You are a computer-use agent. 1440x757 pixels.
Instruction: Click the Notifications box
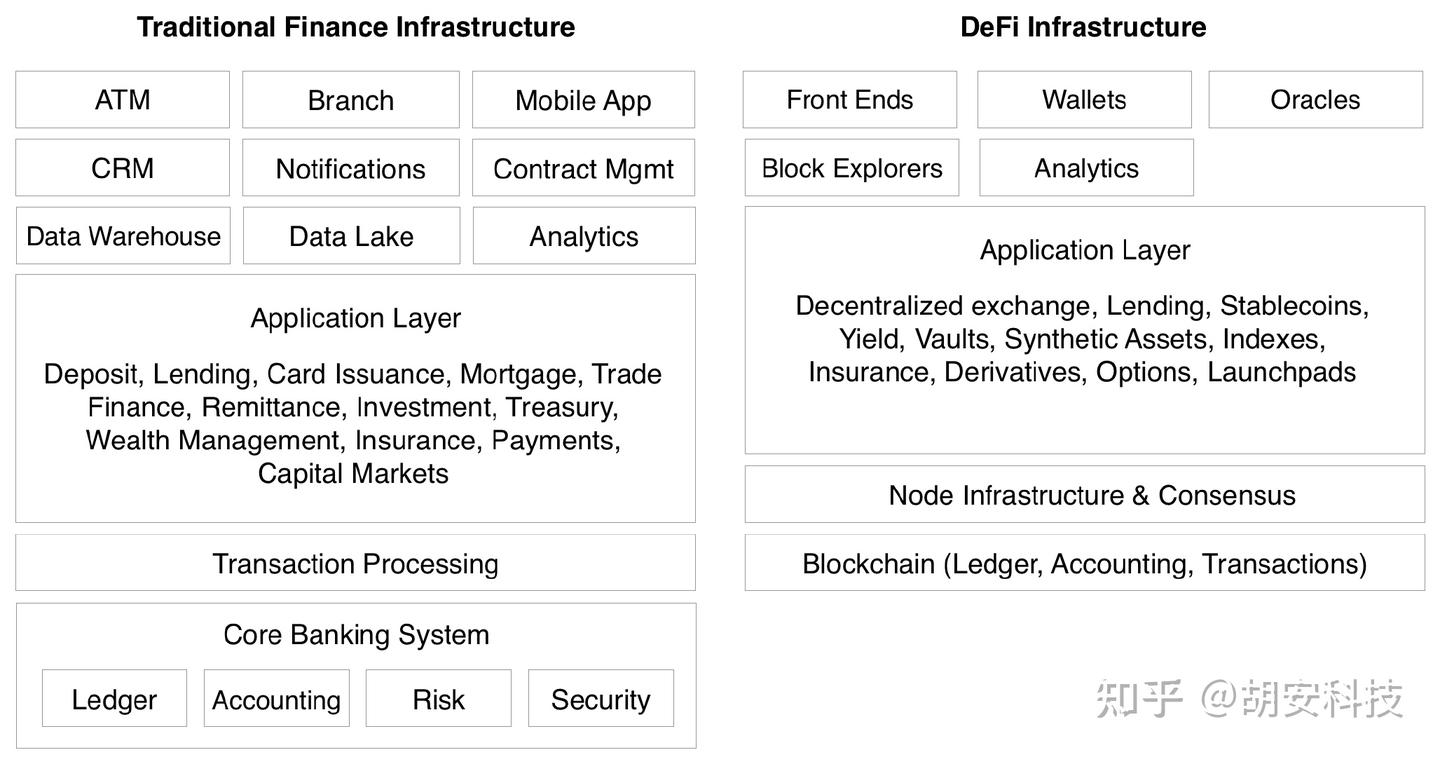coord(350,168)
